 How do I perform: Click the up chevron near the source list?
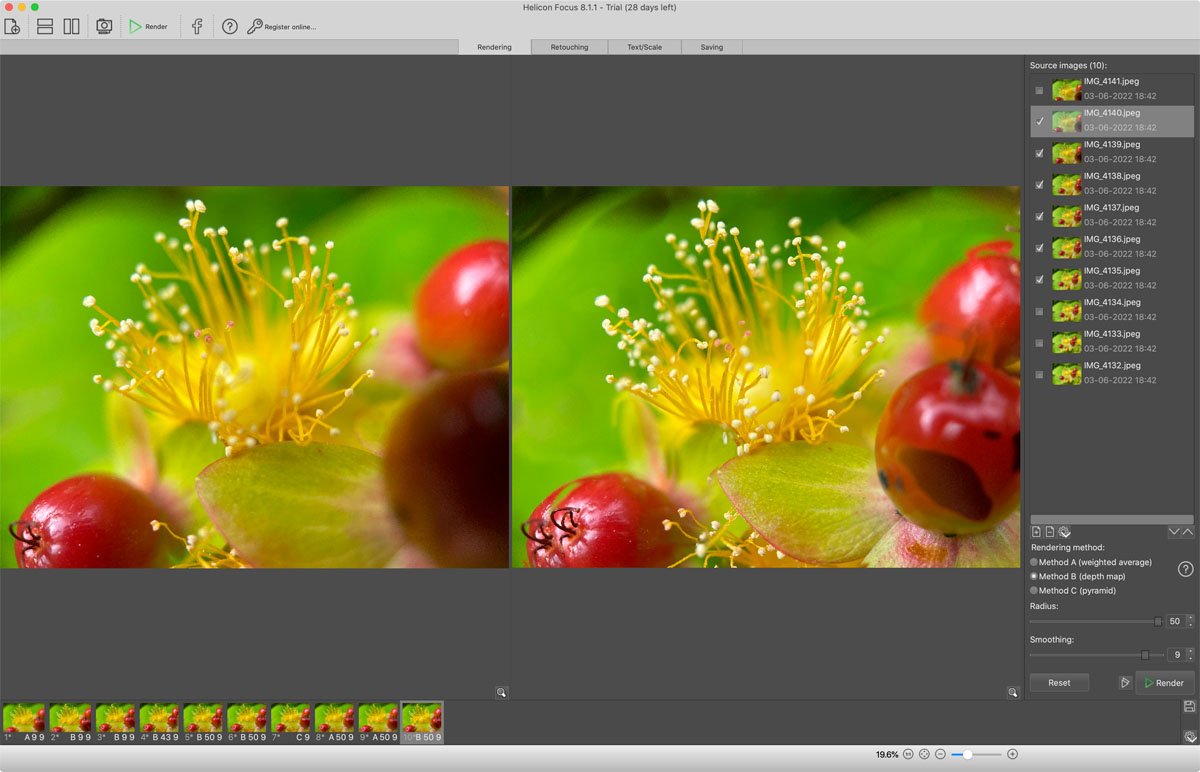1187,532
